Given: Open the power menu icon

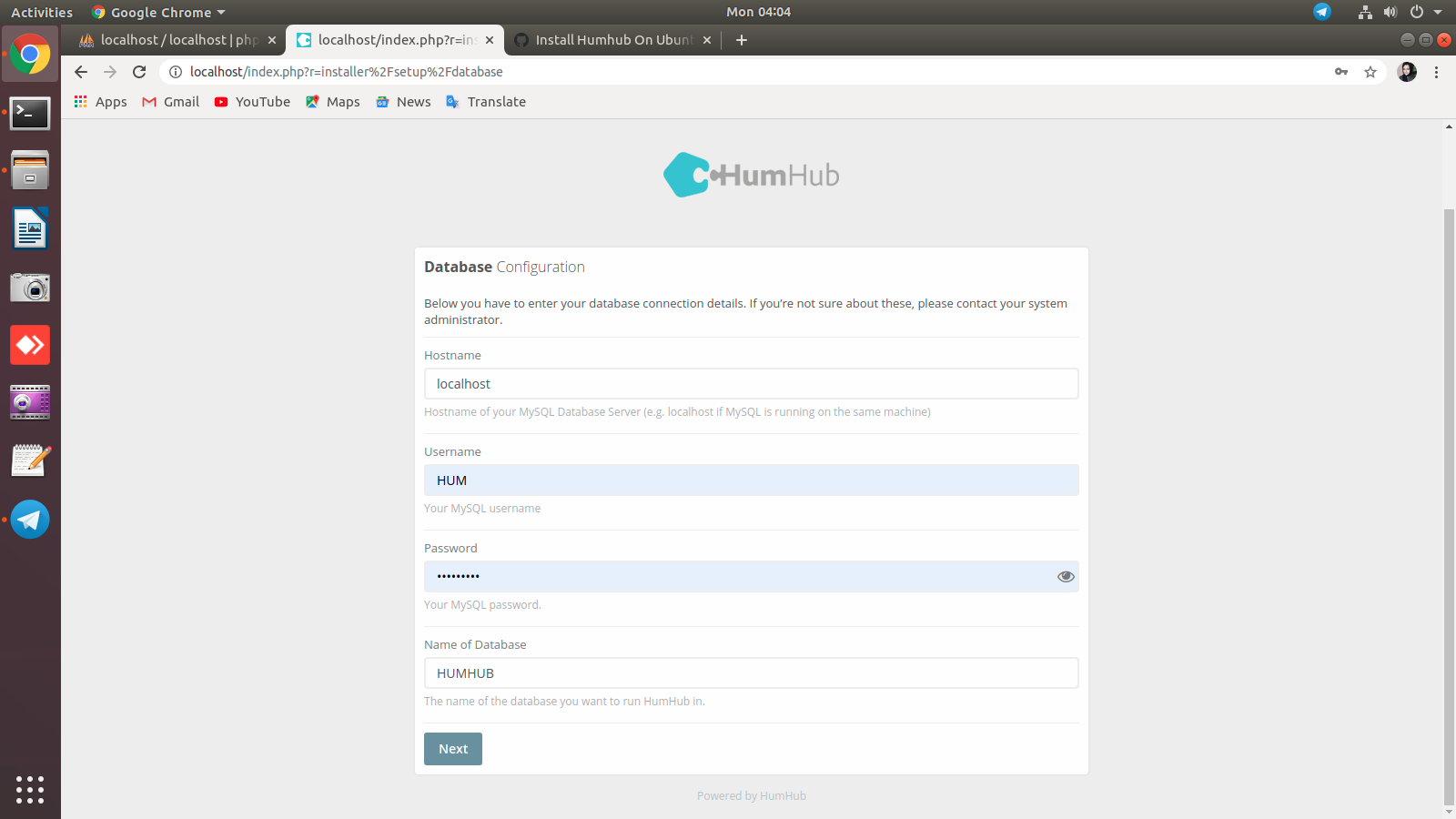Looking at the screenshot, I should click(1417, 12).
